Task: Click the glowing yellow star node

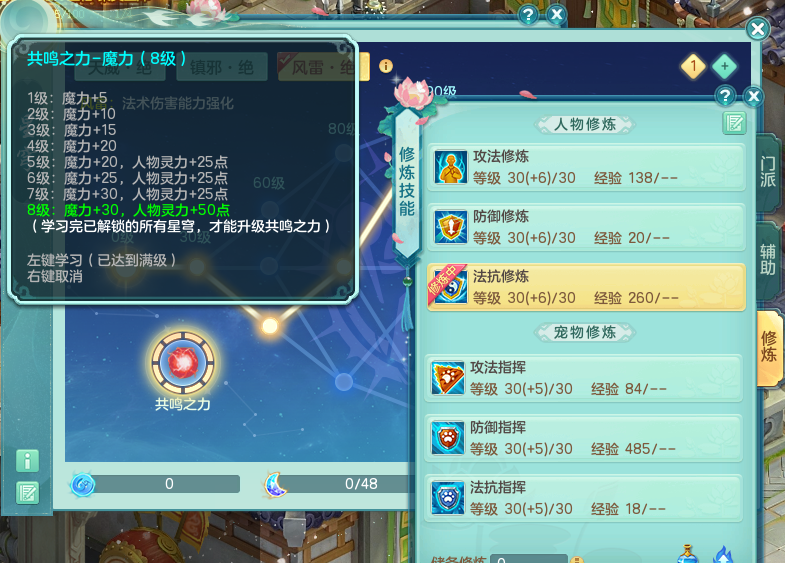Action: (270, 326)
